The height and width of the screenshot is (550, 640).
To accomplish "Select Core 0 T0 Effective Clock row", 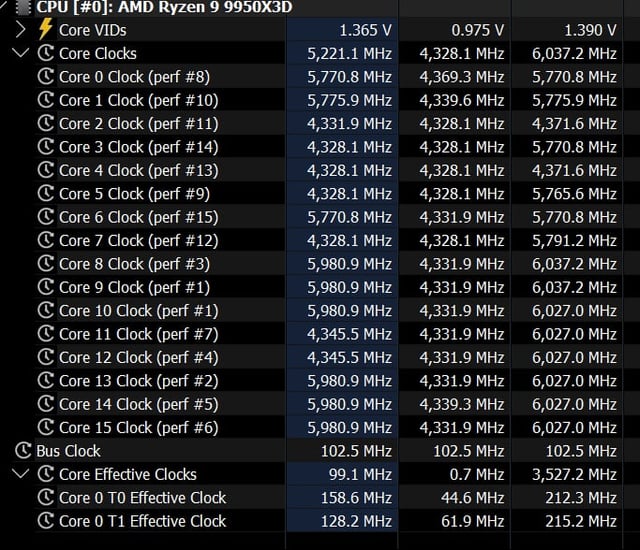I will pos(142,498).
